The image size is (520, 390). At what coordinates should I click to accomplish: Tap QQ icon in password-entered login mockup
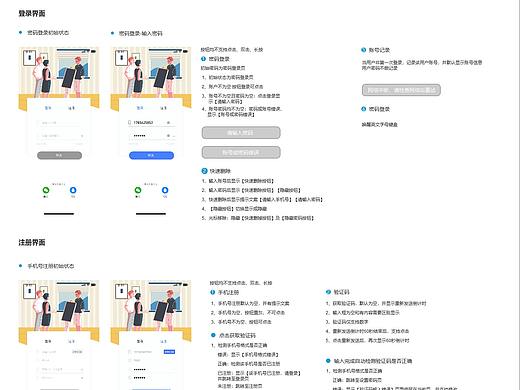(165, 190)
